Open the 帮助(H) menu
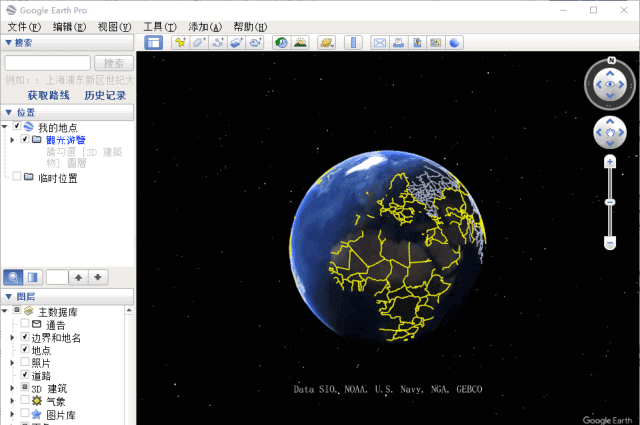The width and height of the screenshot is (640, 425). pyautogui.click(x=250, y=27)
